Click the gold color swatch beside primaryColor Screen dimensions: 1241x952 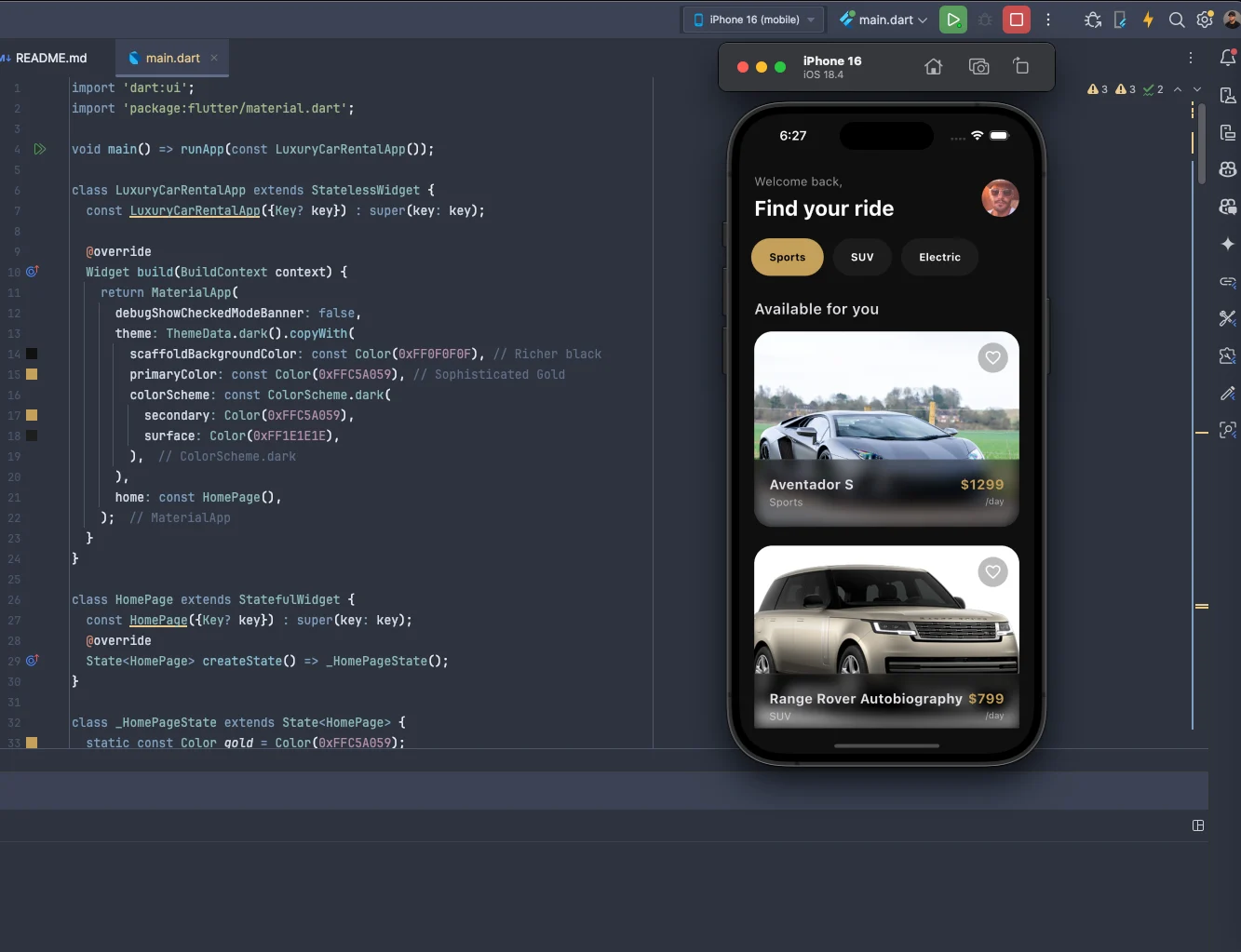(31, 373)
